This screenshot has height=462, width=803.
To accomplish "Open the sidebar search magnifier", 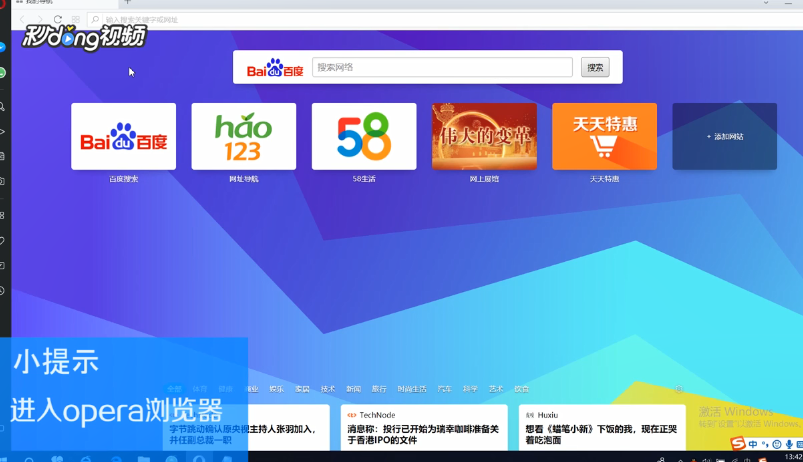I will [2, 107].
